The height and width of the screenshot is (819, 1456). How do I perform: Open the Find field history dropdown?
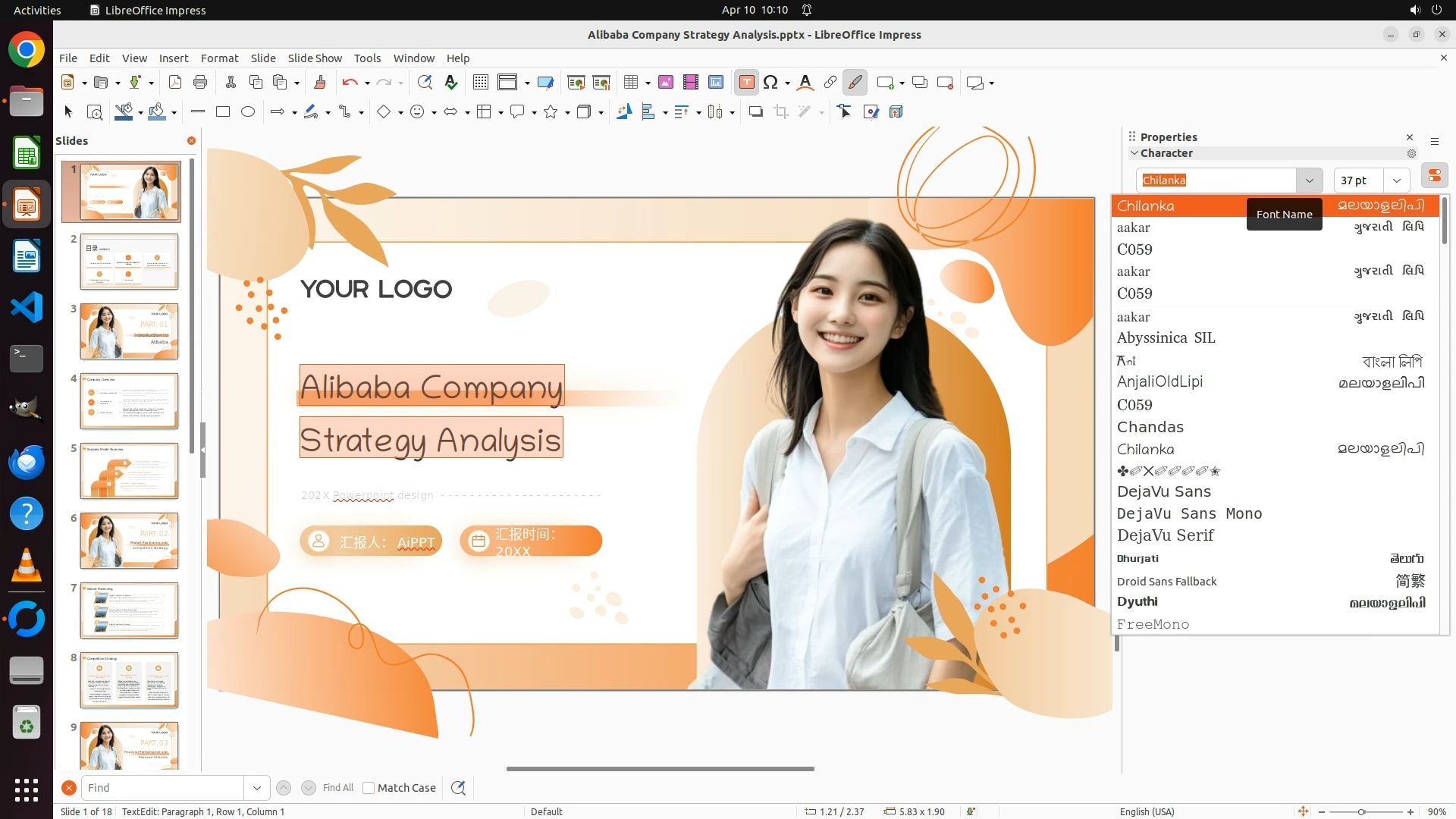tap(256, 788)
